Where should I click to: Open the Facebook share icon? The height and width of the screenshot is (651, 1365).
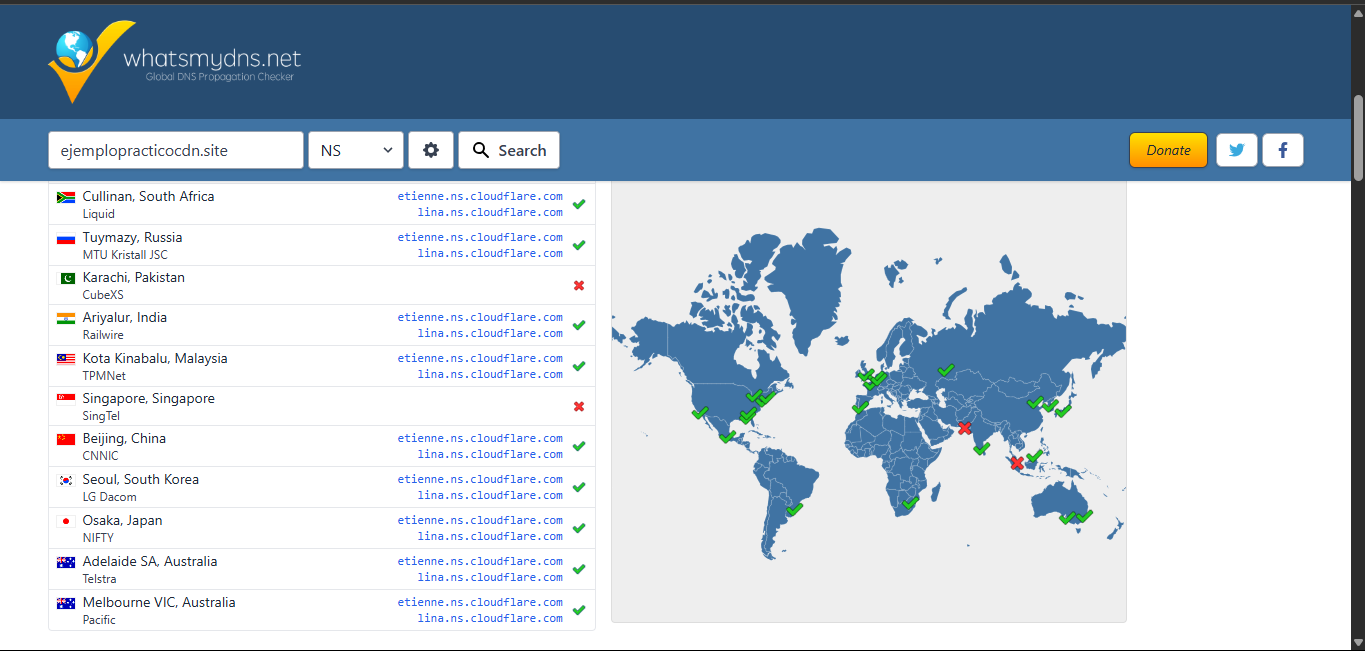coord(1283,150)
